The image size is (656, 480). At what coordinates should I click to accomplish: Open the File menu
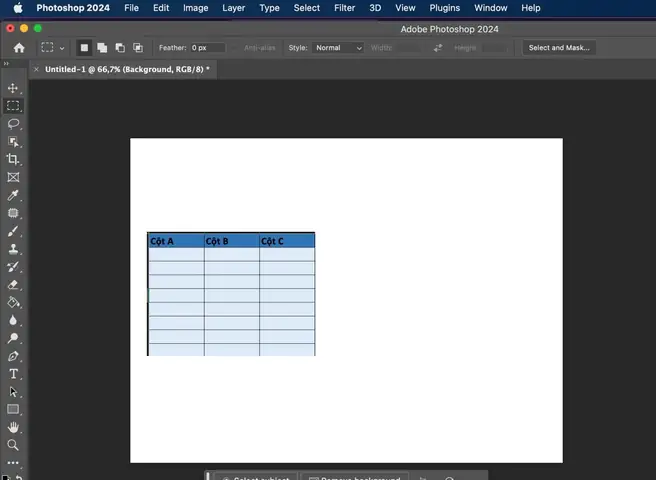pyautogui.click(x=131, y=8)
